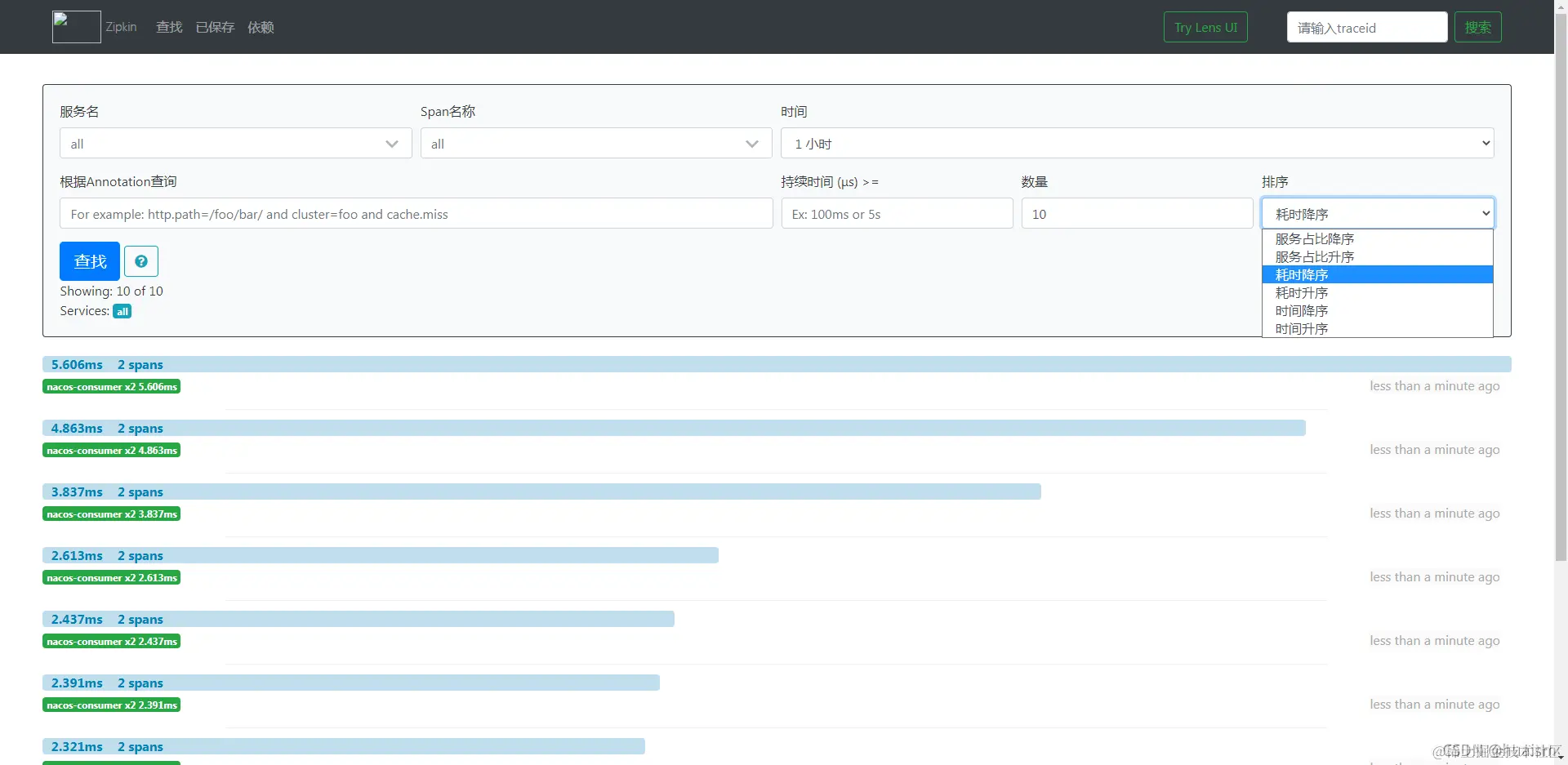Click nacos-consumer x2 2.437ms service tag
The image size is (1568, 765).
point(112,641)
